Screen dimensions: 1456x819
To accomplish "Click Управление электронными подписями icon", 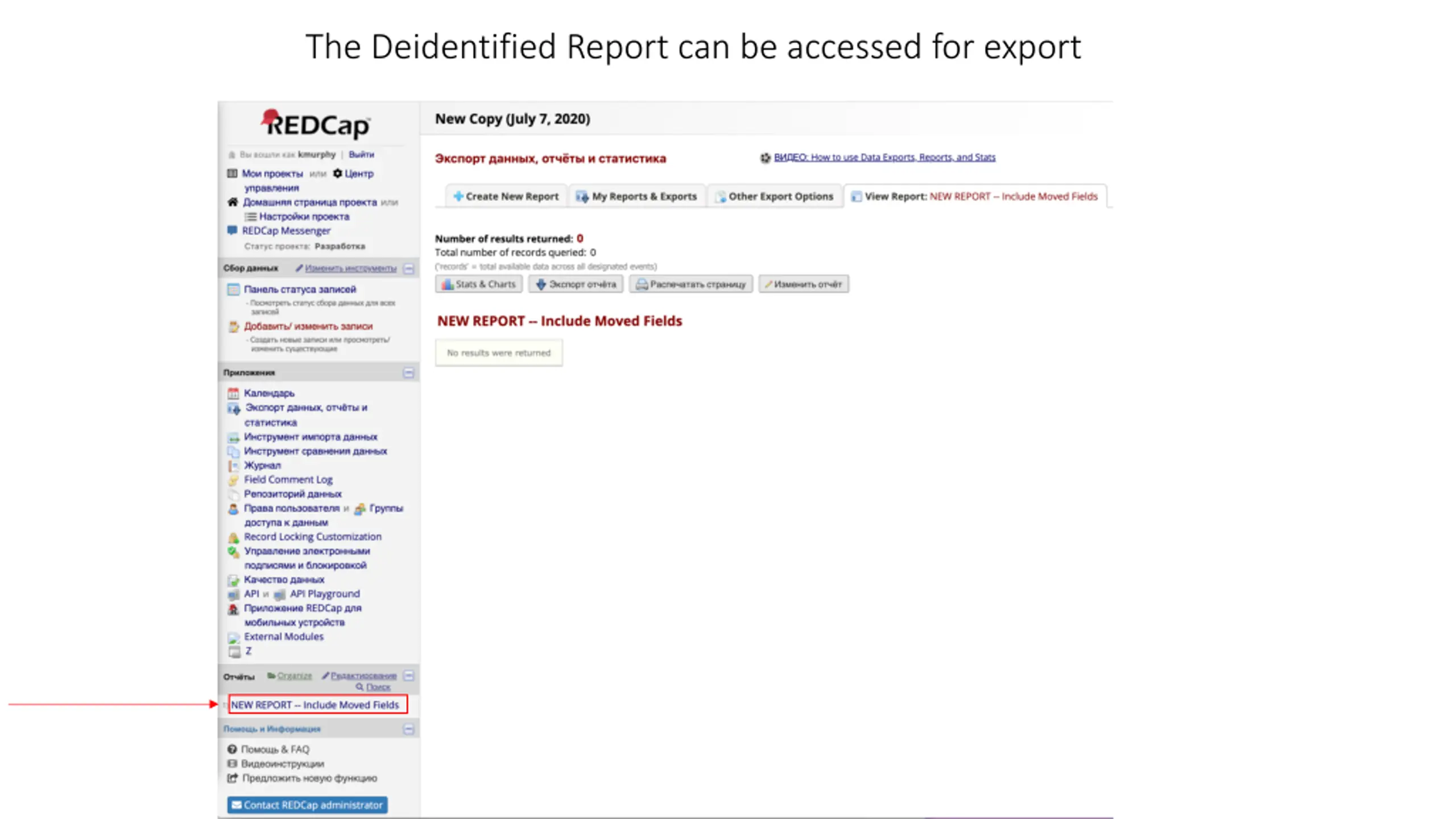I will pos(233,552).
